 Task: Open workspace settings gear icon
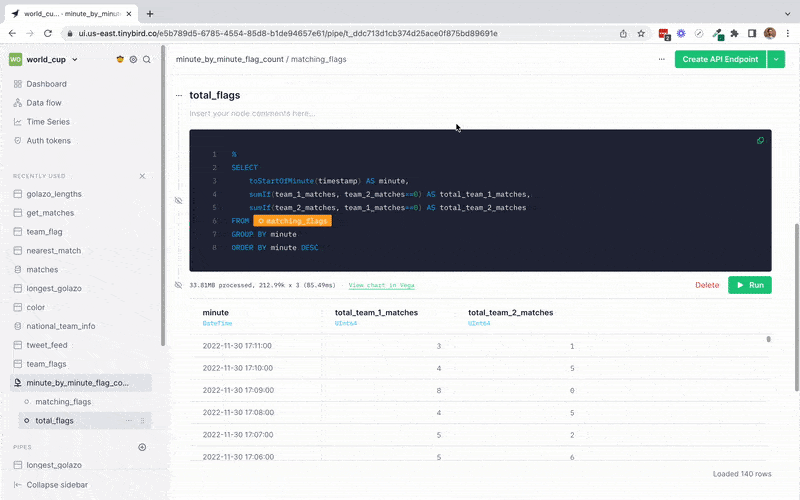click(x=133, y=60)
